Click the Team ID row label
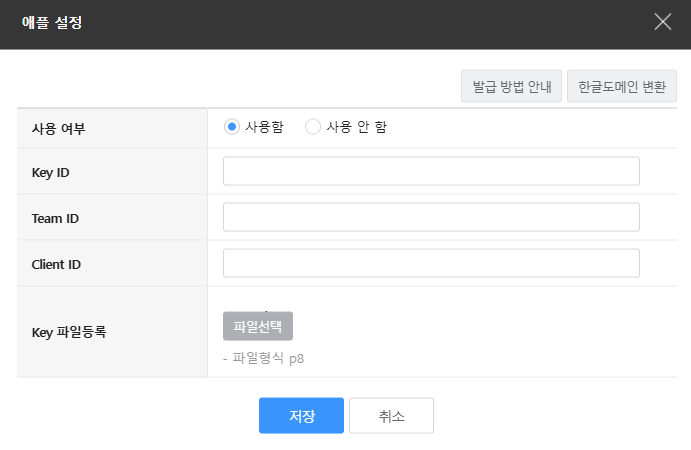 tap(55, 218)
